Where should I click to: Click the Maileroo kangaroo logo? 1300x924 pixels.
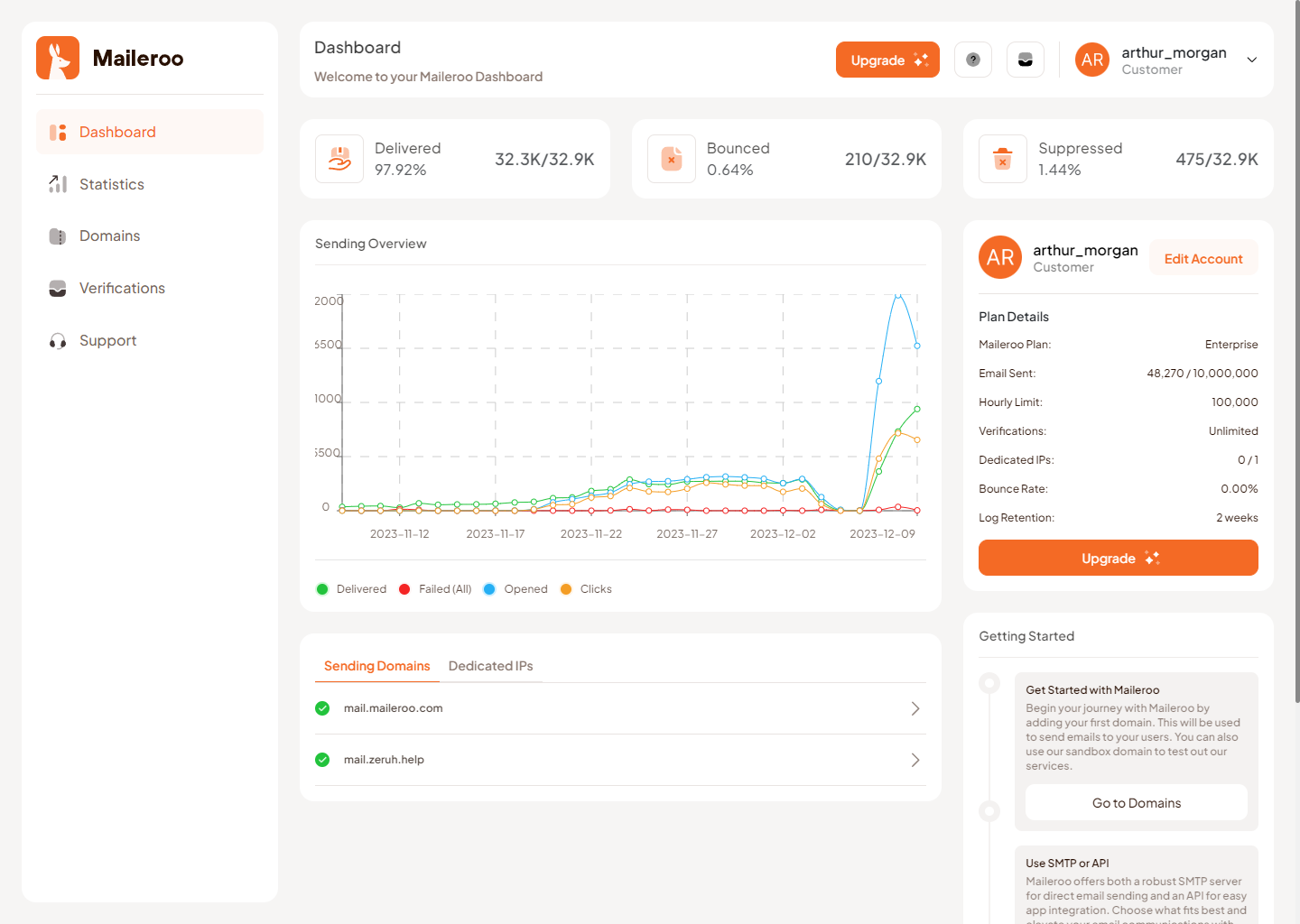point(57,57)
